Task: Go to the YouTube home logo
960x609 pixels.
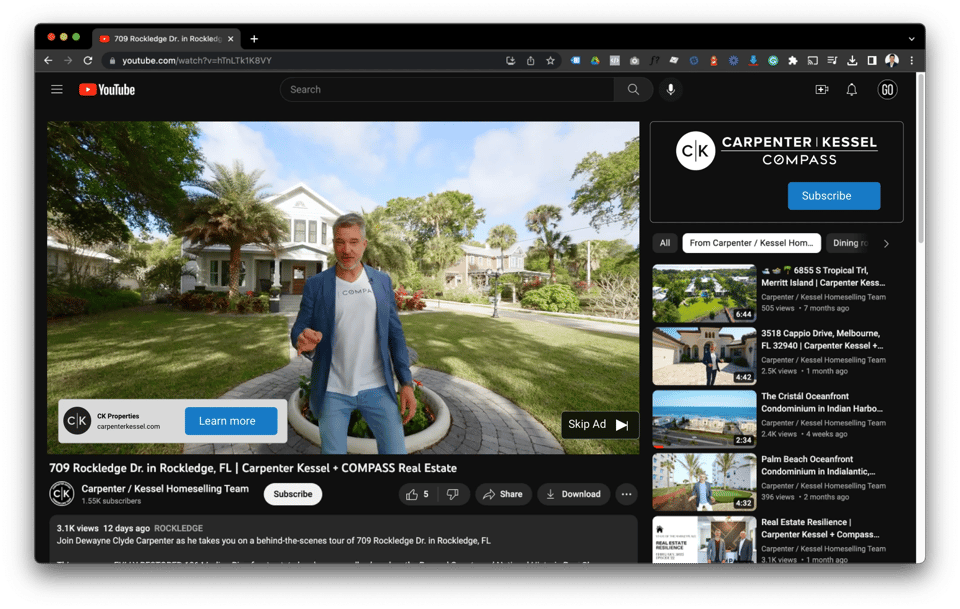Action: point(107,89)
